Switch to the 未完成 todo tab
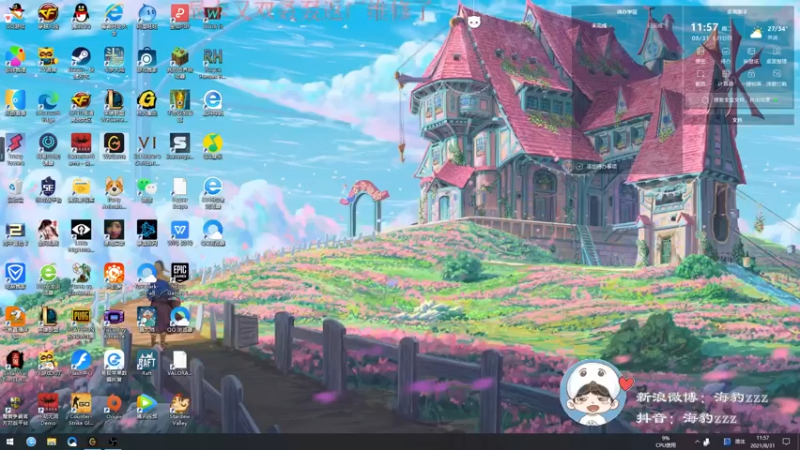The image size is (800, 450). click(599, 26)
